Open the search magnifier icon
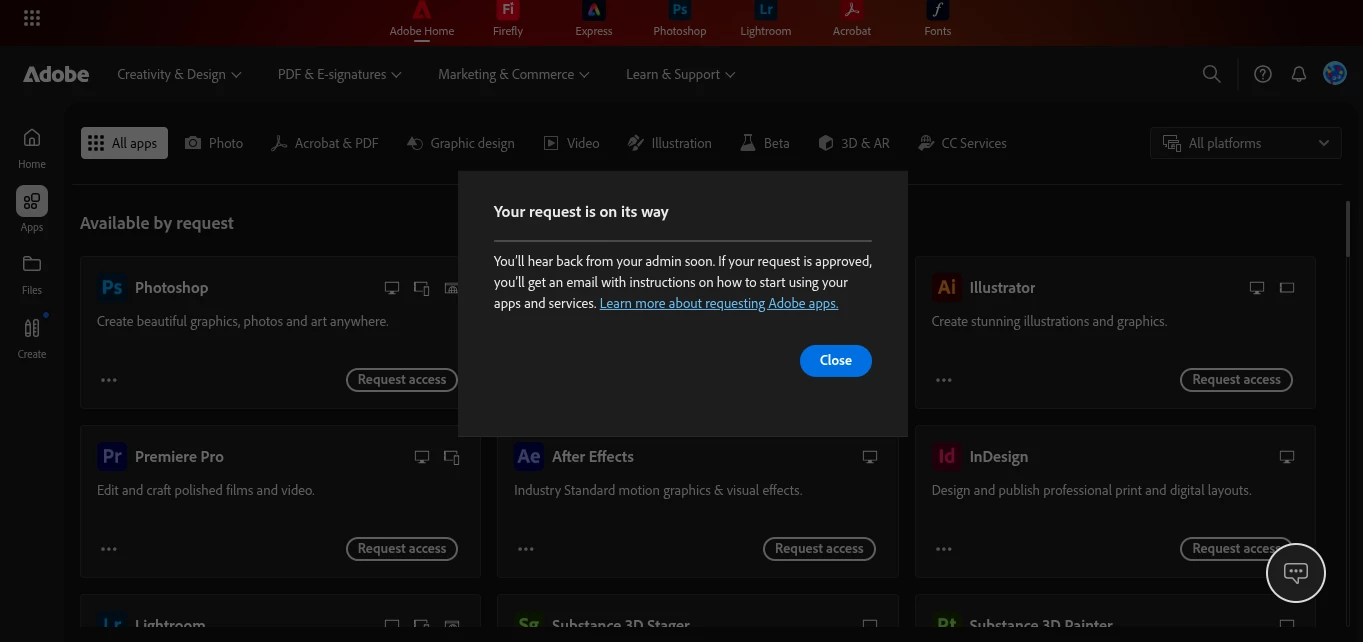Screen dimensions: 1363x642 pos(1211,74)
